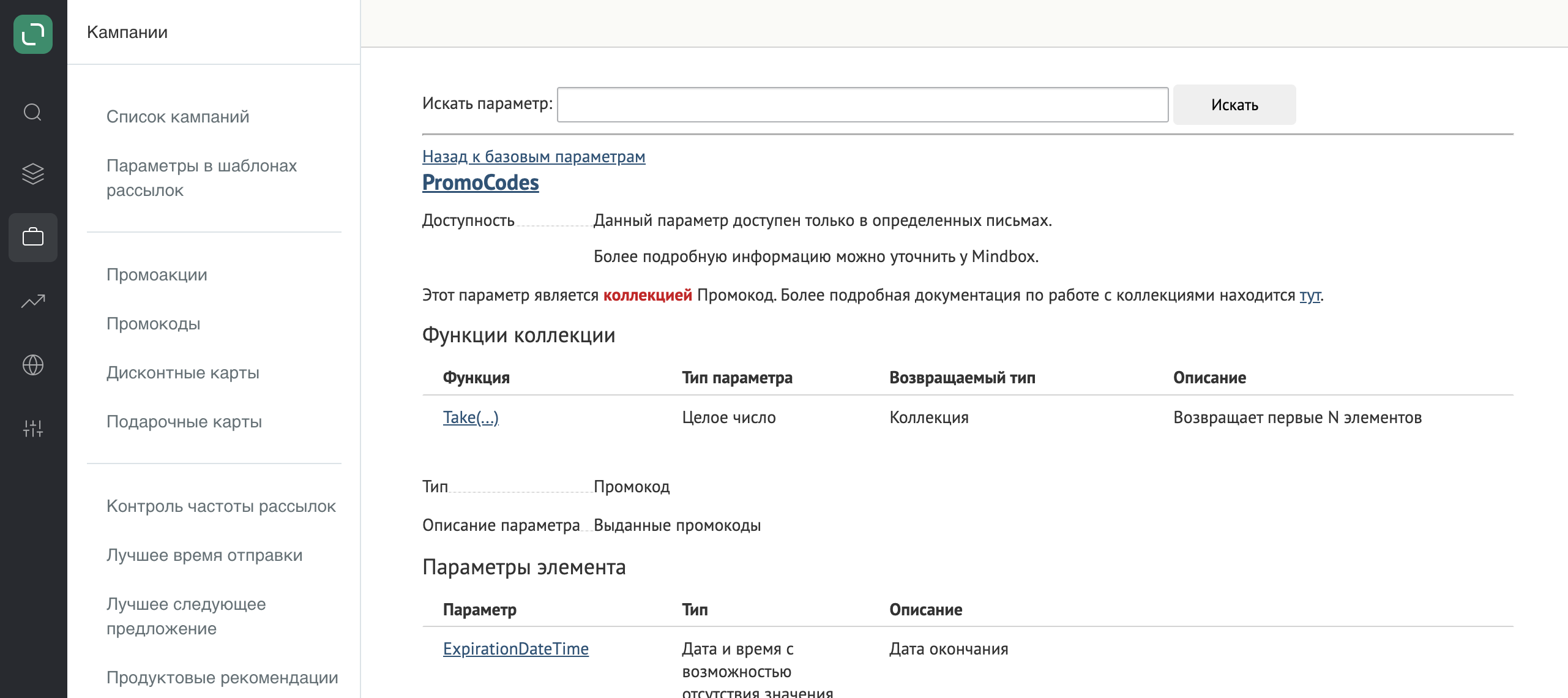Follow the Назад к базовым параметрам link
This screenshot has height=698, width=1568.
pos(534,157)
